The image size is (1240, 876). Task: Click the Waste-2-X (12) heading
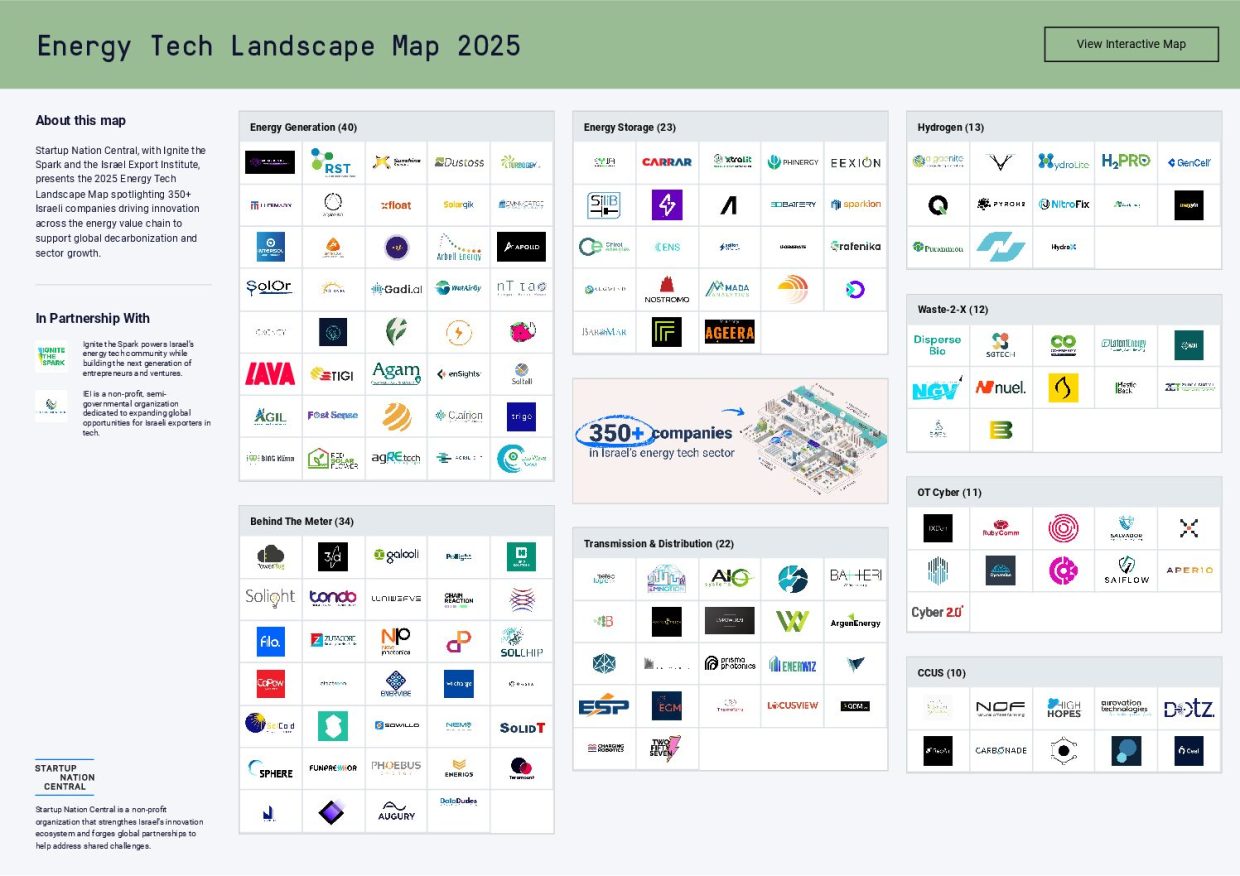pyautogui.click(x=953, y=309)
